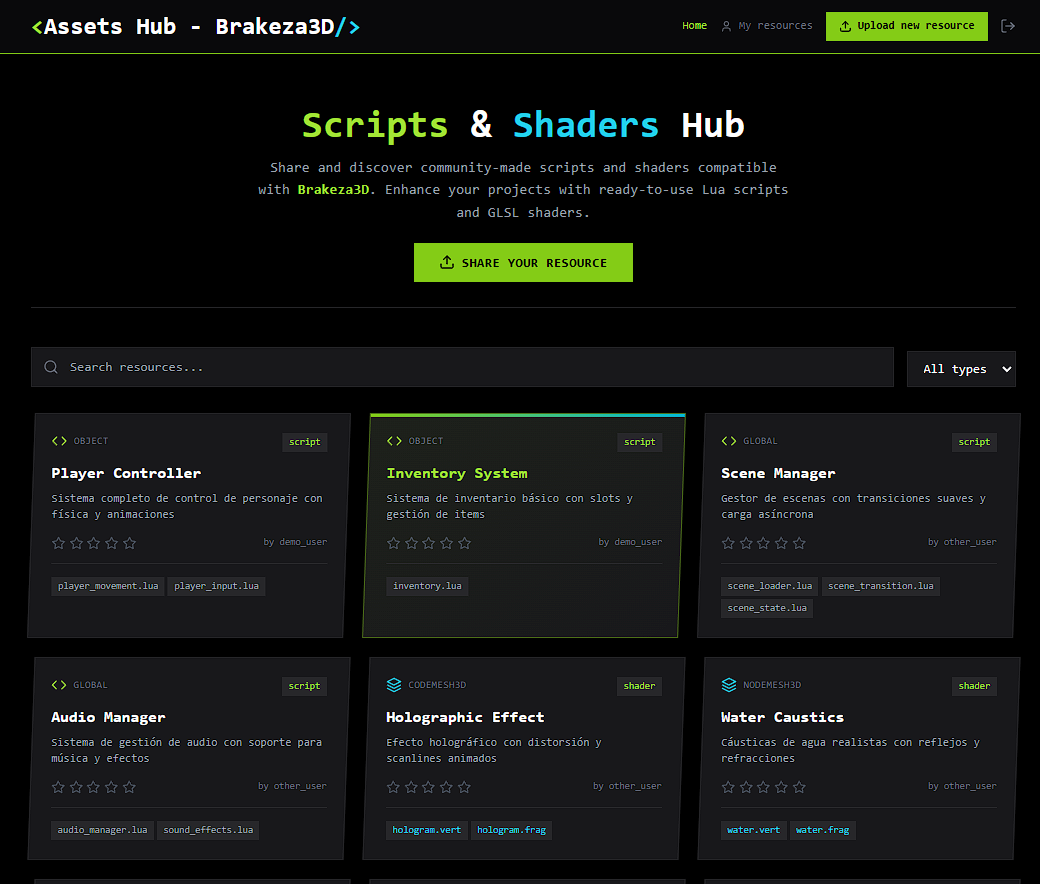Open the All types filter dropdown
1040x884 pixels.
(x=960, y=369)
